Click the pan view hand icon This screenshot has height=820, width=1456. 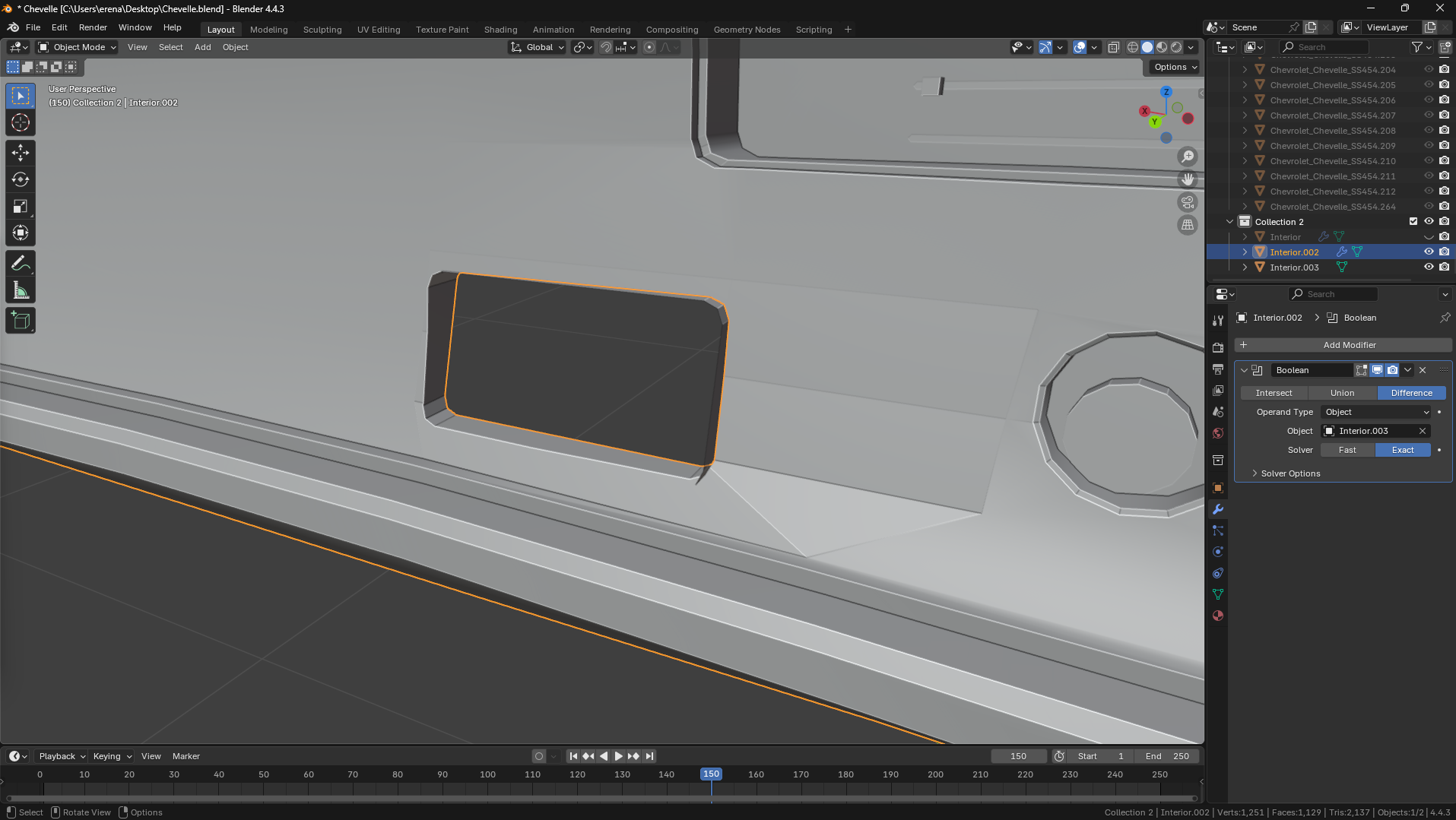(x=1188, y=179)
